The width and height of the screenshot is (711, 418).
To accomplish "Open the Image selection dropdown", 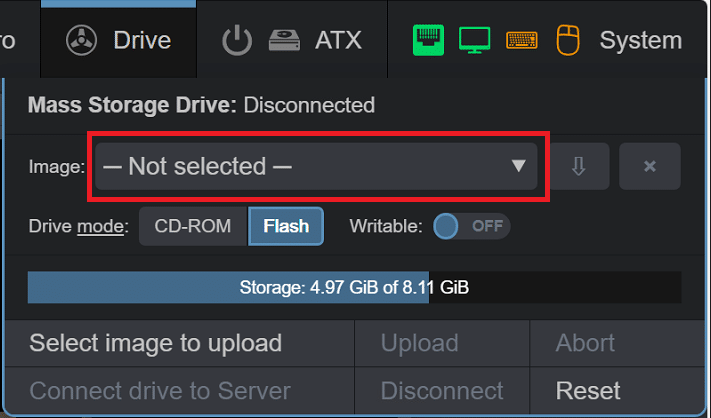I will (x=316, y=166).
